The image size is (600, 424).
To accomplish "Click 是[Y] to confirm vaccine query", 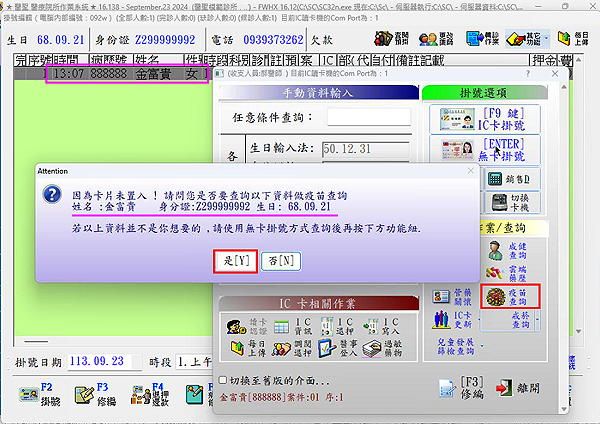I will coord(237,260).
